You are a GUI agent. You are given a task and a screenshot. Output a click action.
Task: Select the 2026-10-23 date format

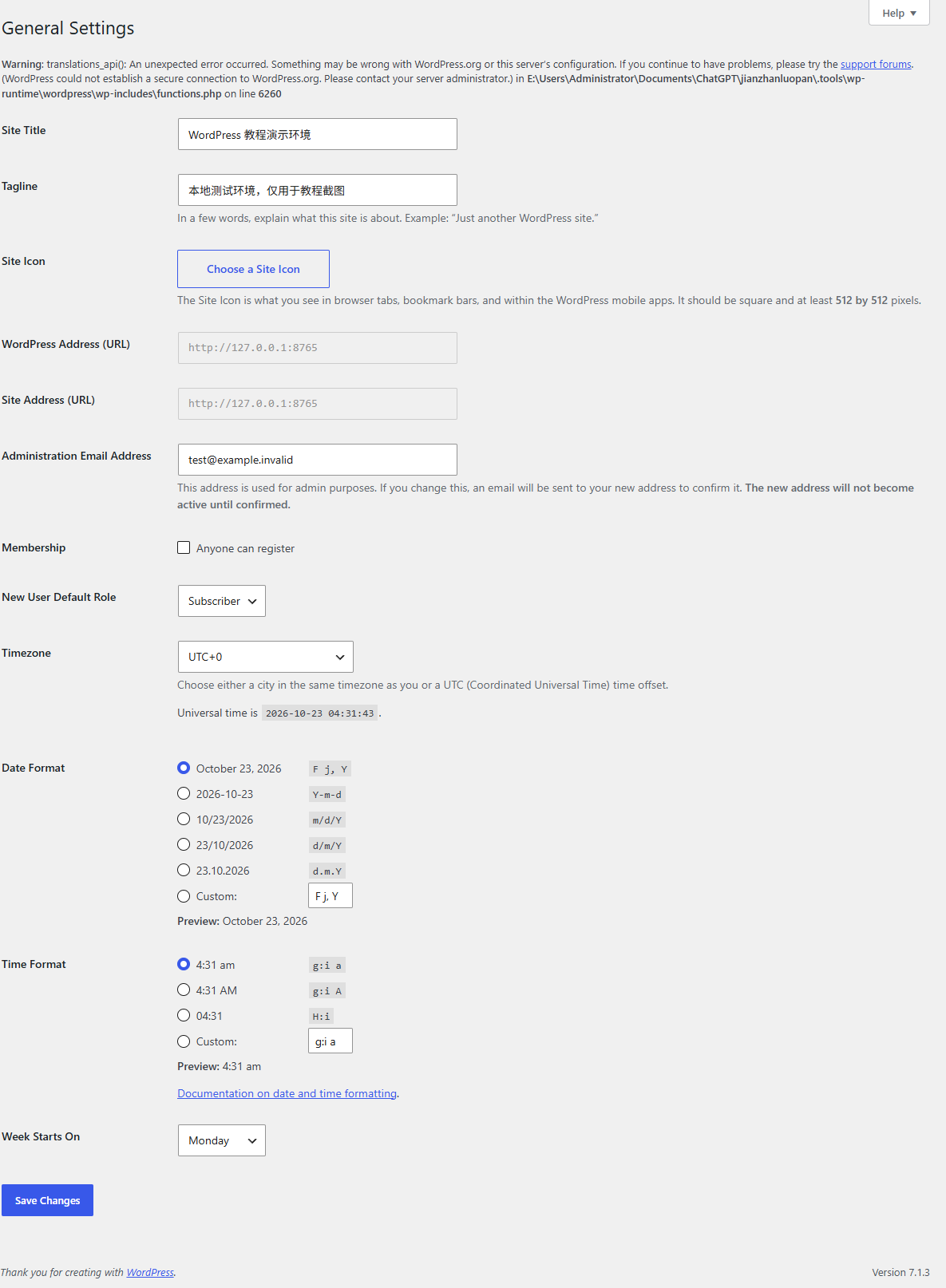click(184, 793)
